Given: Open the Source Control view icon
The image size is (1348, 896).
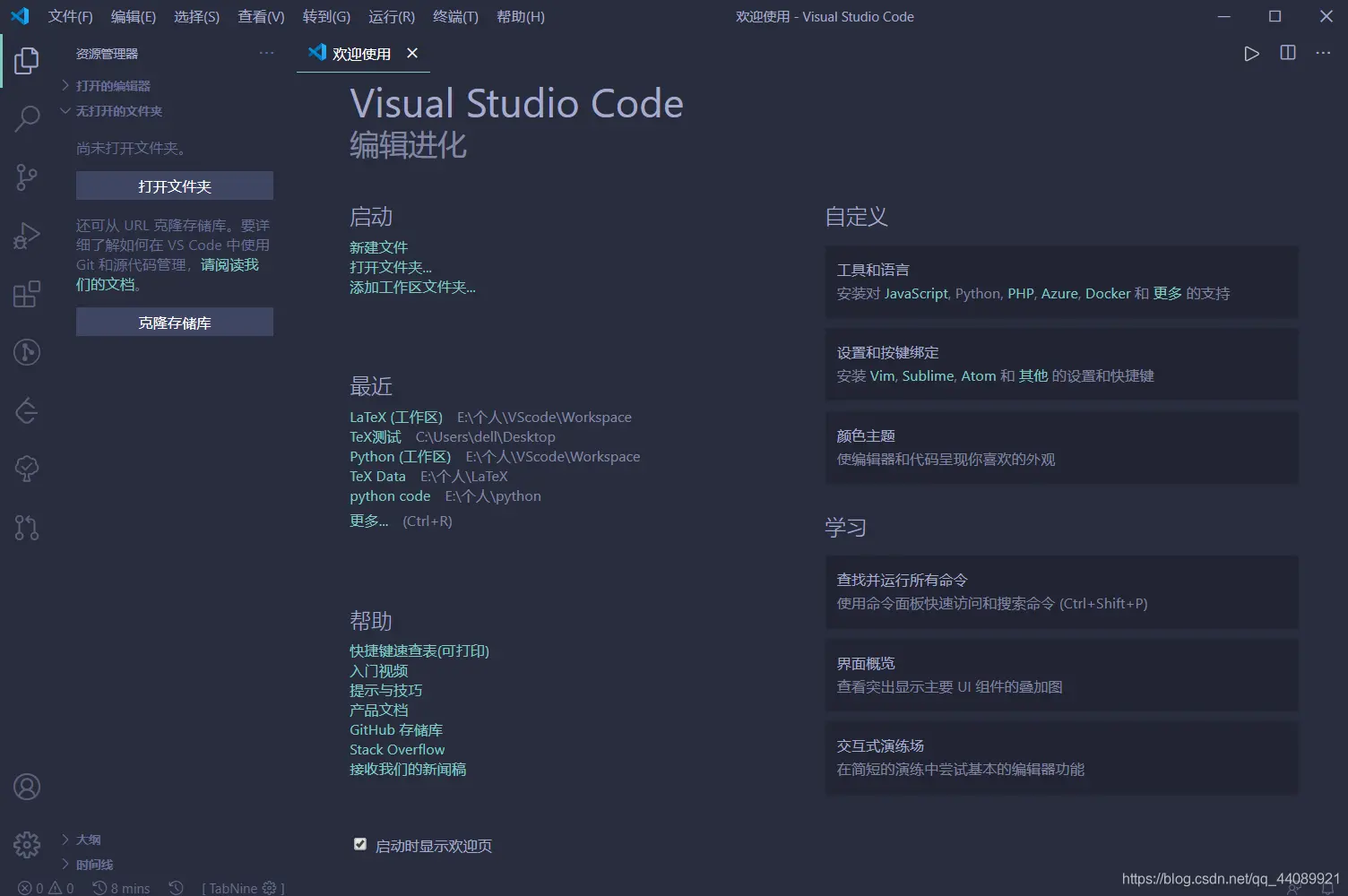Looking at the screenshot, I should point(27,177).
